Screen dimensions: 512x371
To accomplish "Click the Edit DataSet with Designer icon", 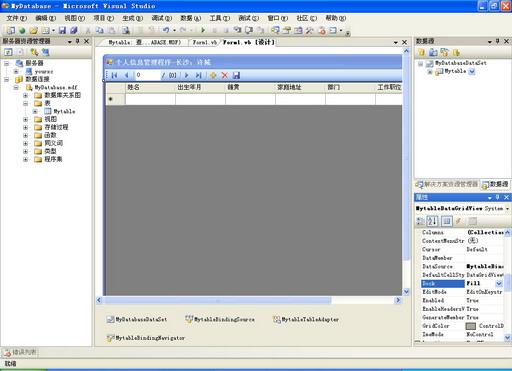I will 433,52.
